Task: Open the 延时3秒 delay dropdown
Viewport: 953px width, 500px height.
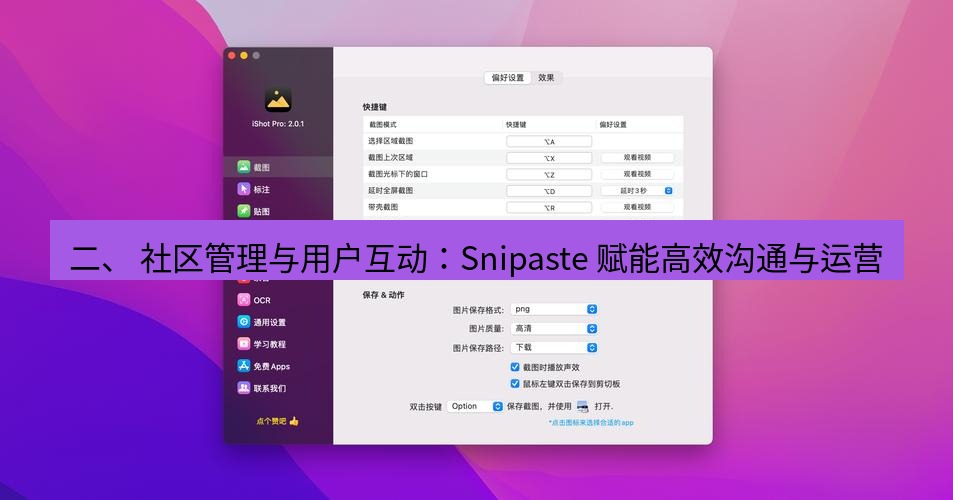Action: (x=637, y=191)
